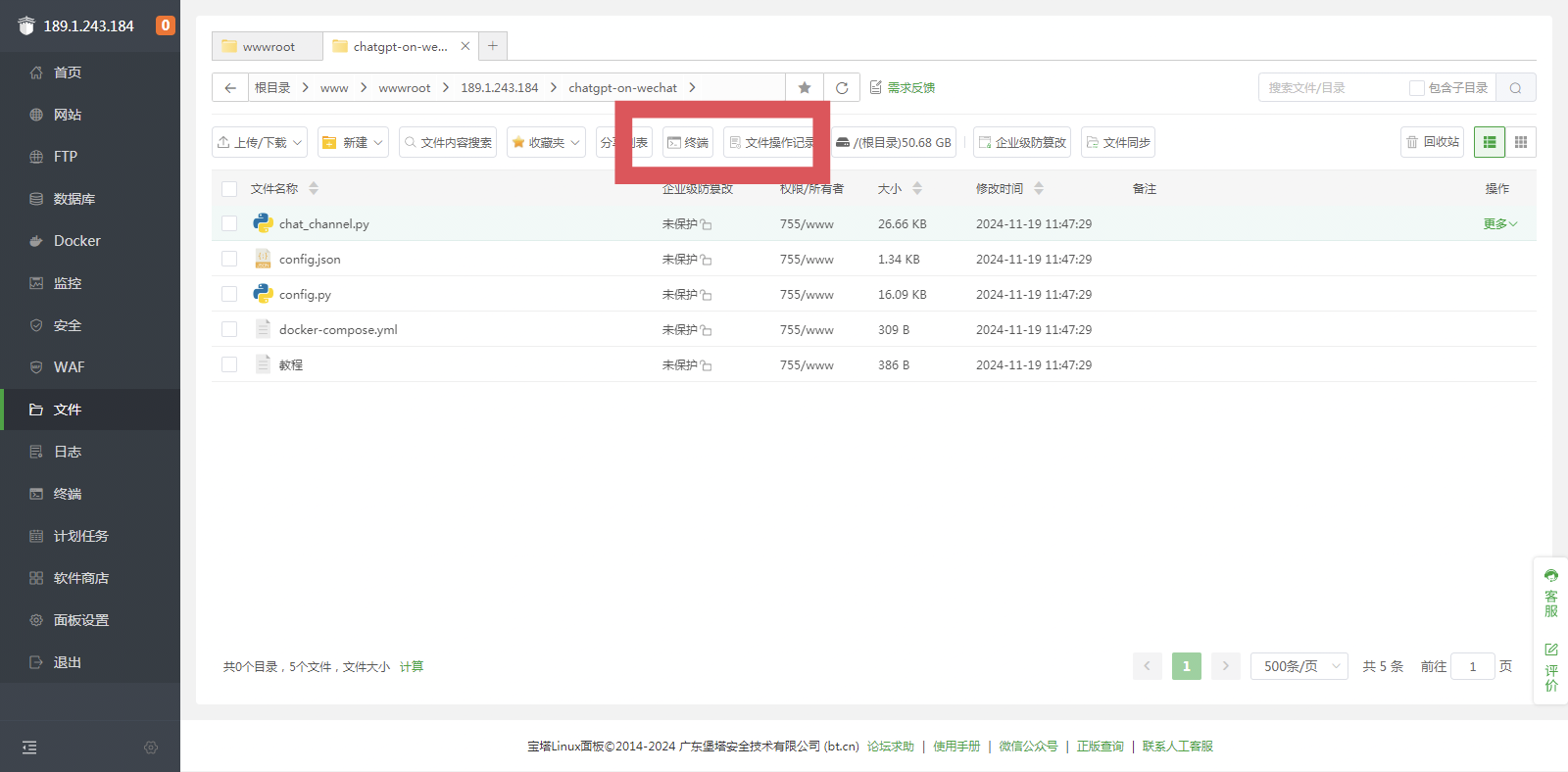This screenshot has width=1568, height=772.
Task: Click the search file input field
Action: (1333, 87)
